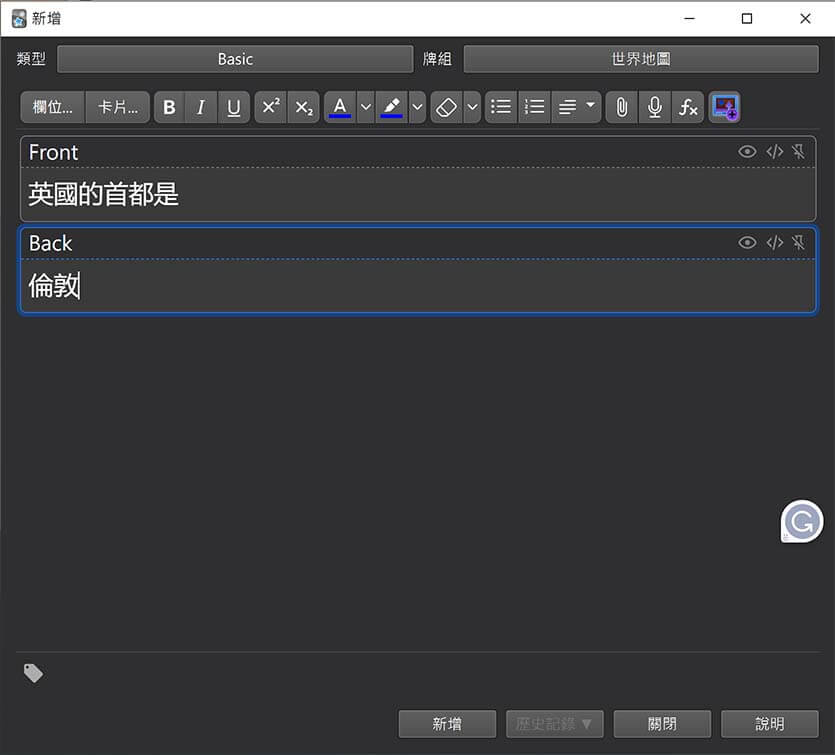This screenshot has height=755, width=835.
Task: Open the equations fx menu
Action: pos(687,107)
